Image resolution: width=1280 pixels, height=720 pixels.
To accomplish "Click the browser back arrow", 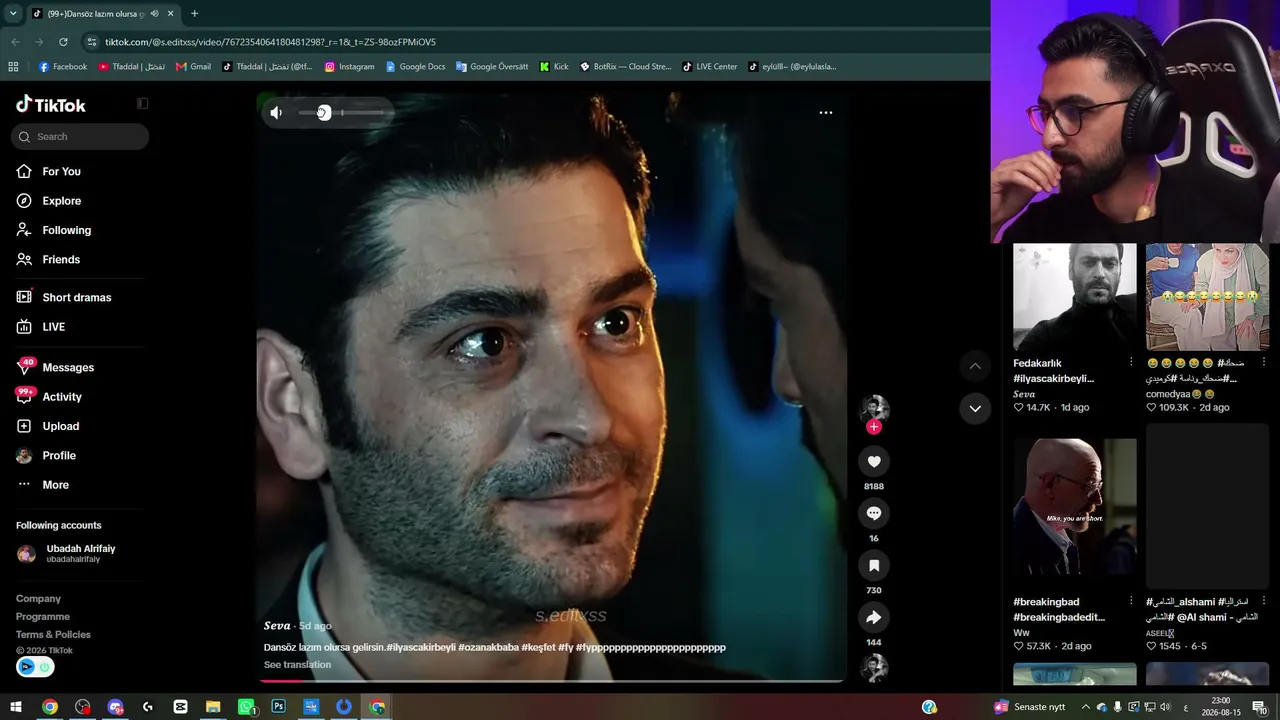I will click(x=15, y=42).
